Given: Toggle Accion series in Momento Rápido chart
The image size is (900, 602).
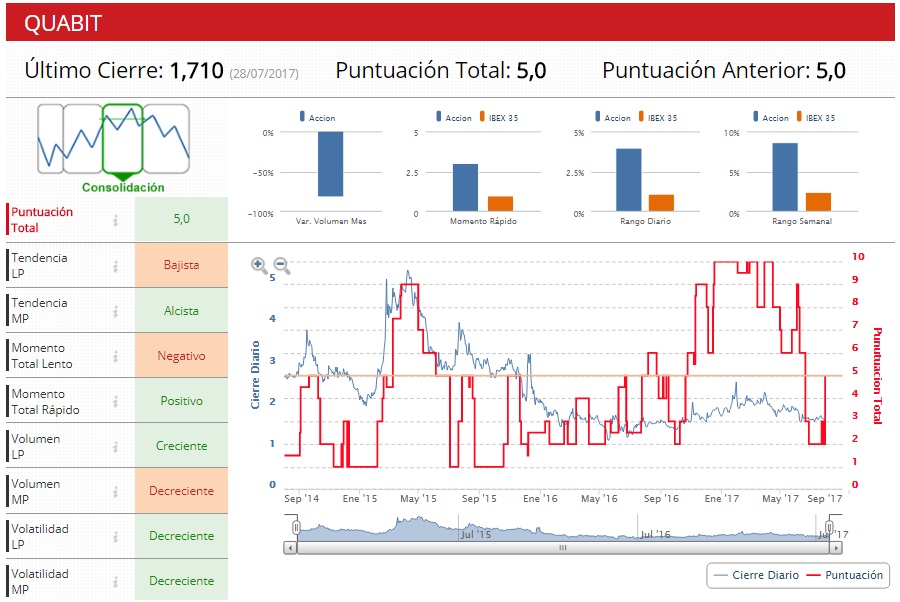Looking at the screenshot, I should tap(453, 117).
